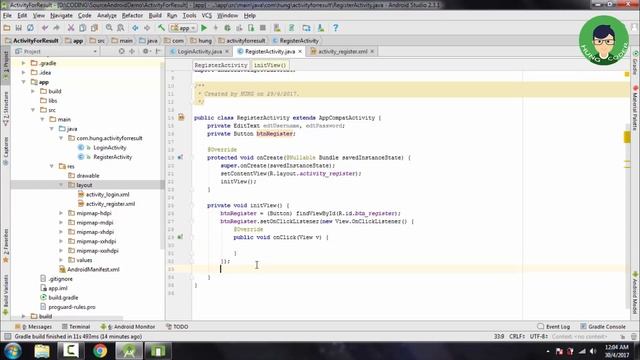Click the Paste toolbar icon
The width and height of the screenshot is (640, 360).
(94, 28)
